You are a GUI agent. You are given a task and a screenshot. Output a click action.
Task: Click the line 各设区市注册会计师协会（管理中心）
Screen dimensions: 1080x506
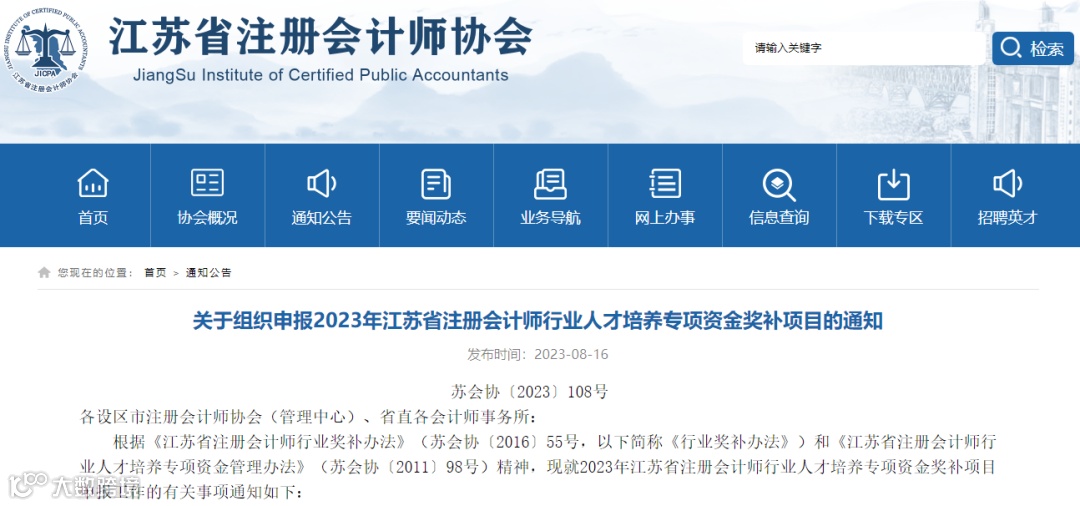pyautogui.click(x=308, y=417)
